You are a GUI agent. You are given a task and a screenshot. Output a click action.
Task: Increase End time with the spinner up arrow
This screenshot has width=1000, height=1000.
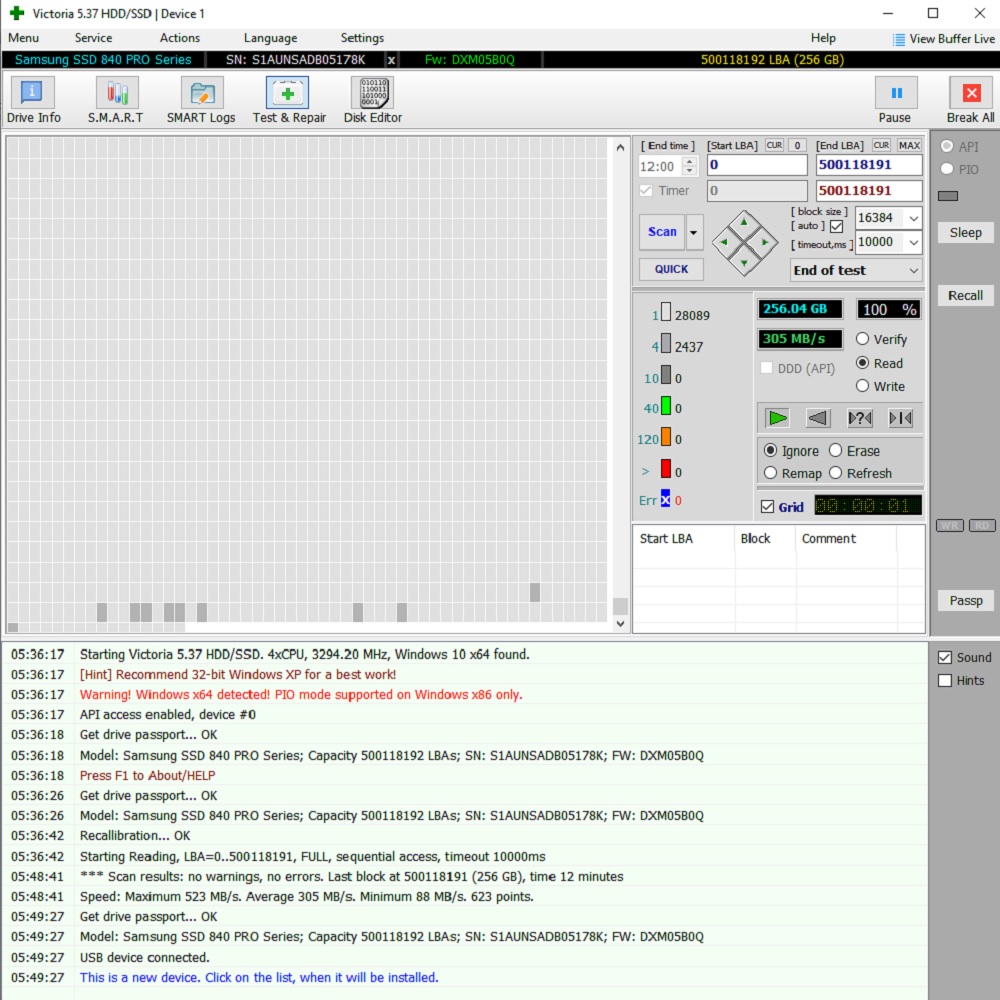point(689,161)
